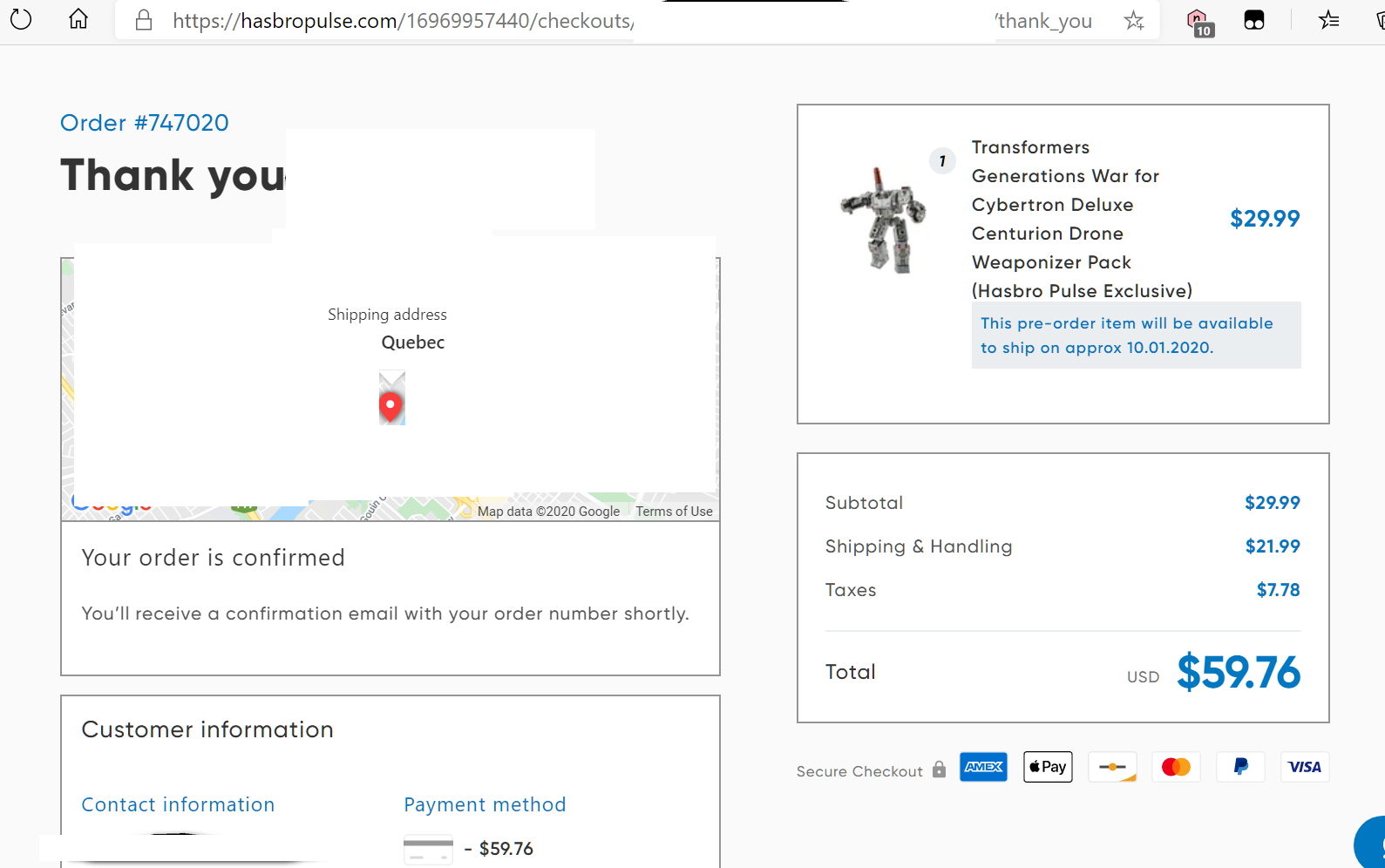This screenshot has height=868, width=1385.
Task: Click the Order #747020 link
Action: point(145,123)
